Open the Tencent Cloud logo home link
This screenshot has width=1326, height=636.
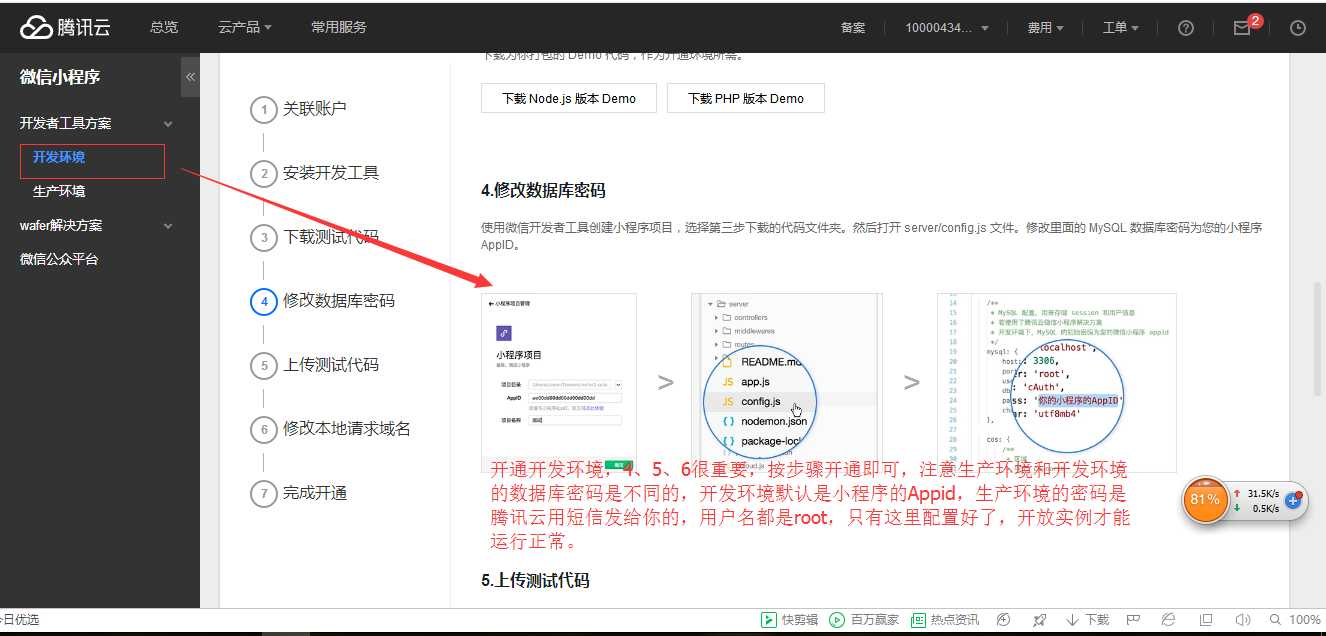[66, 27]
